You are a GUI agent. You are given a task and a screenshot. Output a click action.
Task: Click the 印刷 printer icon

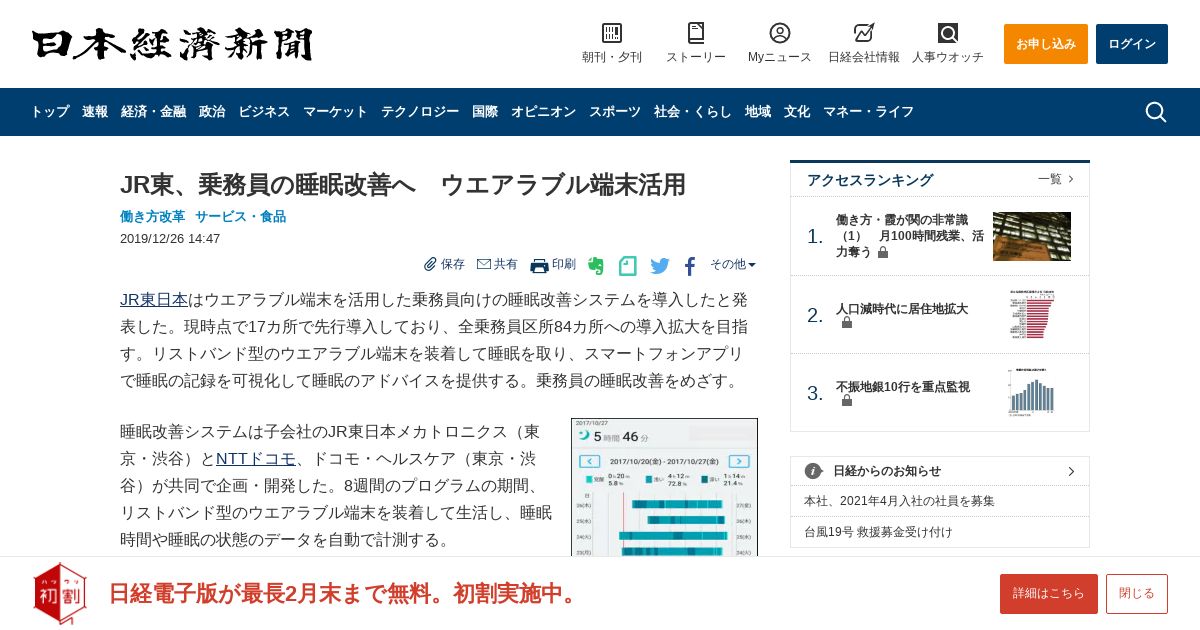(x=539, y=265)
